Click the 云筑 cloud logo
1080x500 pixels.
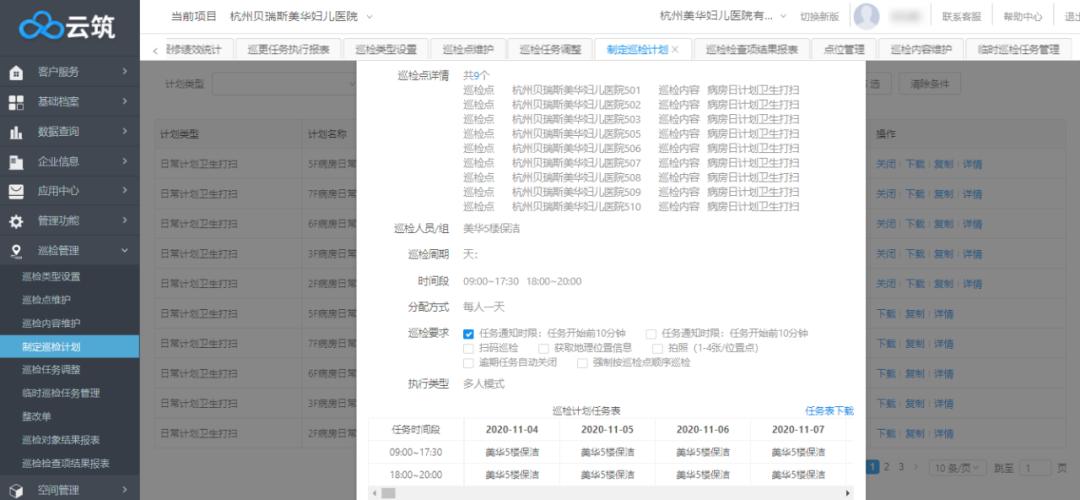[x=41, y=26]
